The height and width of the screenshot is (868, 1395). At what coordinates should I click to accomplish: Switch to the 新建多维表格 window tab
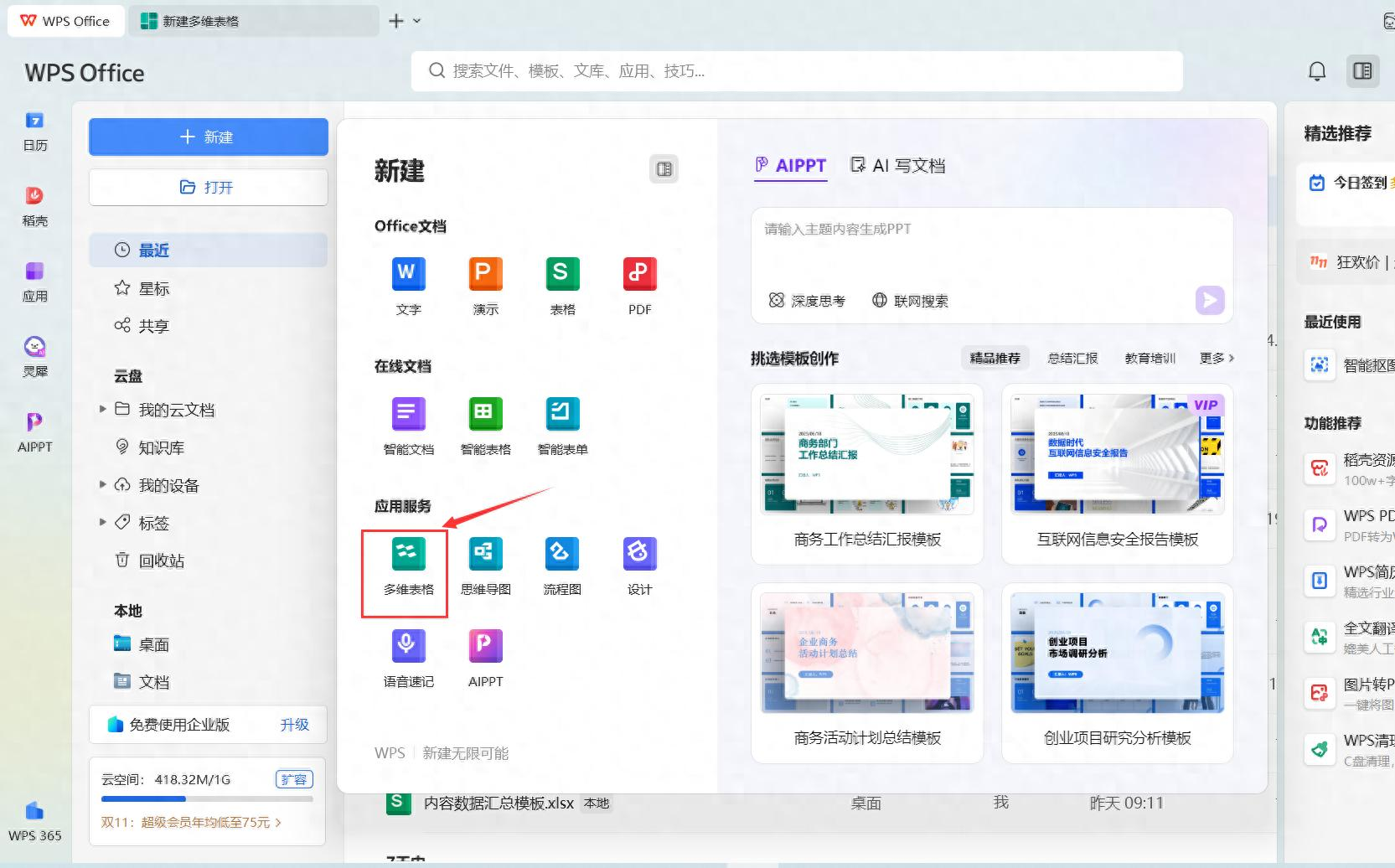[254, 21]
